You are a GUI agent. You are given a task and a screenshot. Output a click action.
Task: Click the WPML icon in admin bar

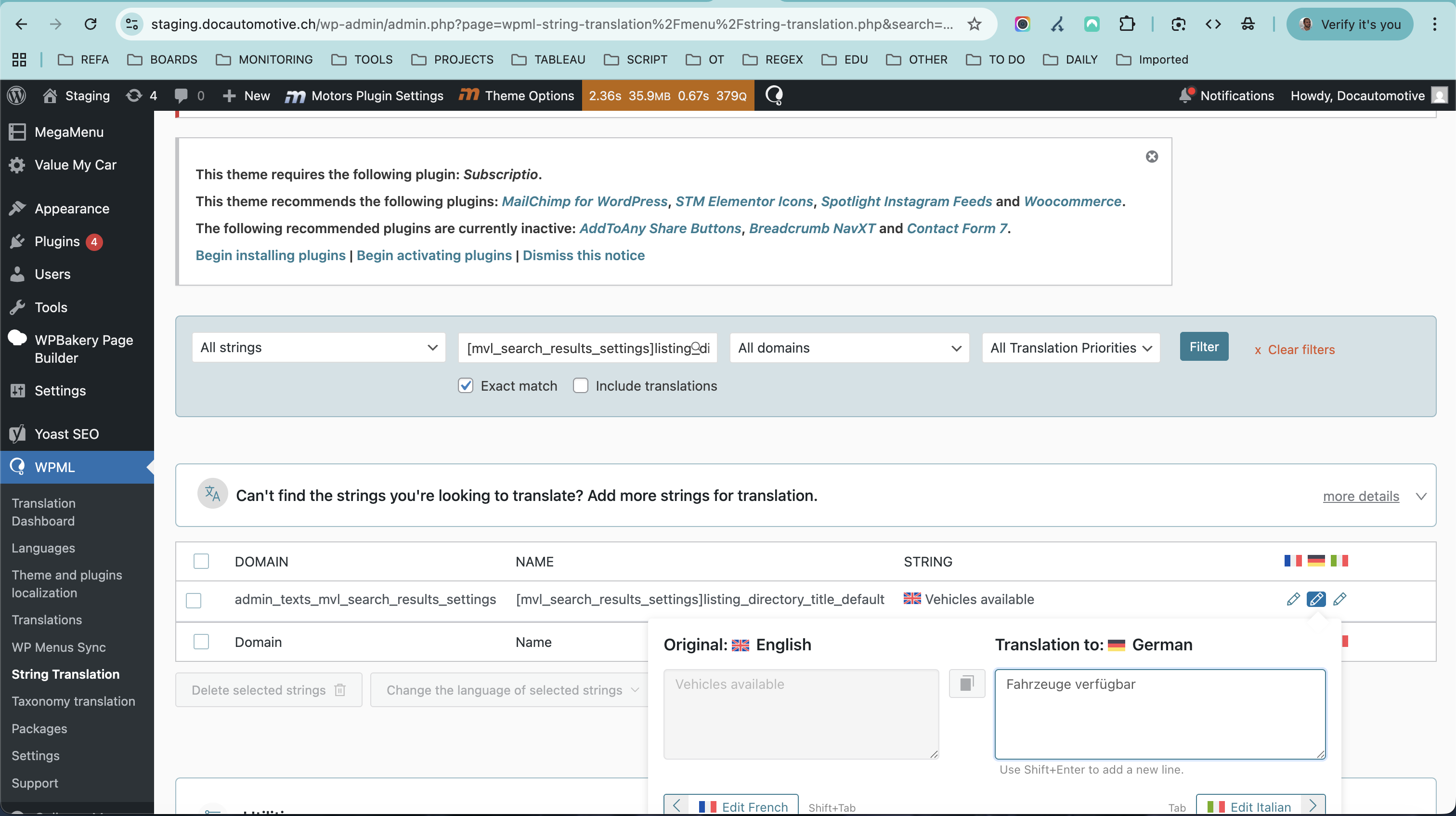(x=774, y=95)
